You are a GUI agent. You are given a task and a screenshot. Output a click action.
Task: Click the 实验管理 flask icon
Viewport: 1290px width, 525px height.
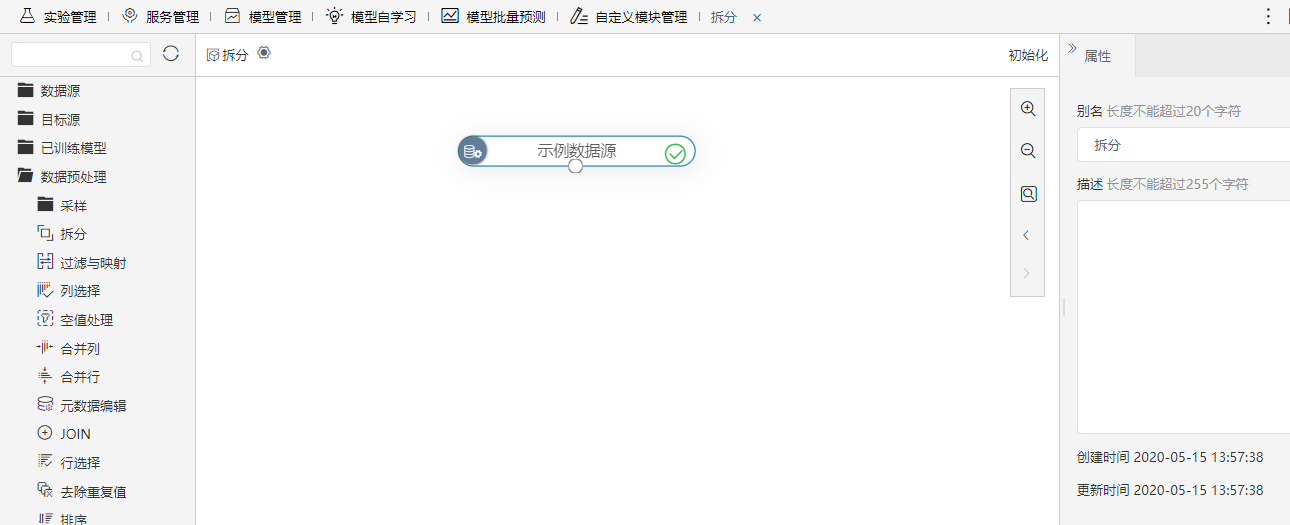[28, 16]
